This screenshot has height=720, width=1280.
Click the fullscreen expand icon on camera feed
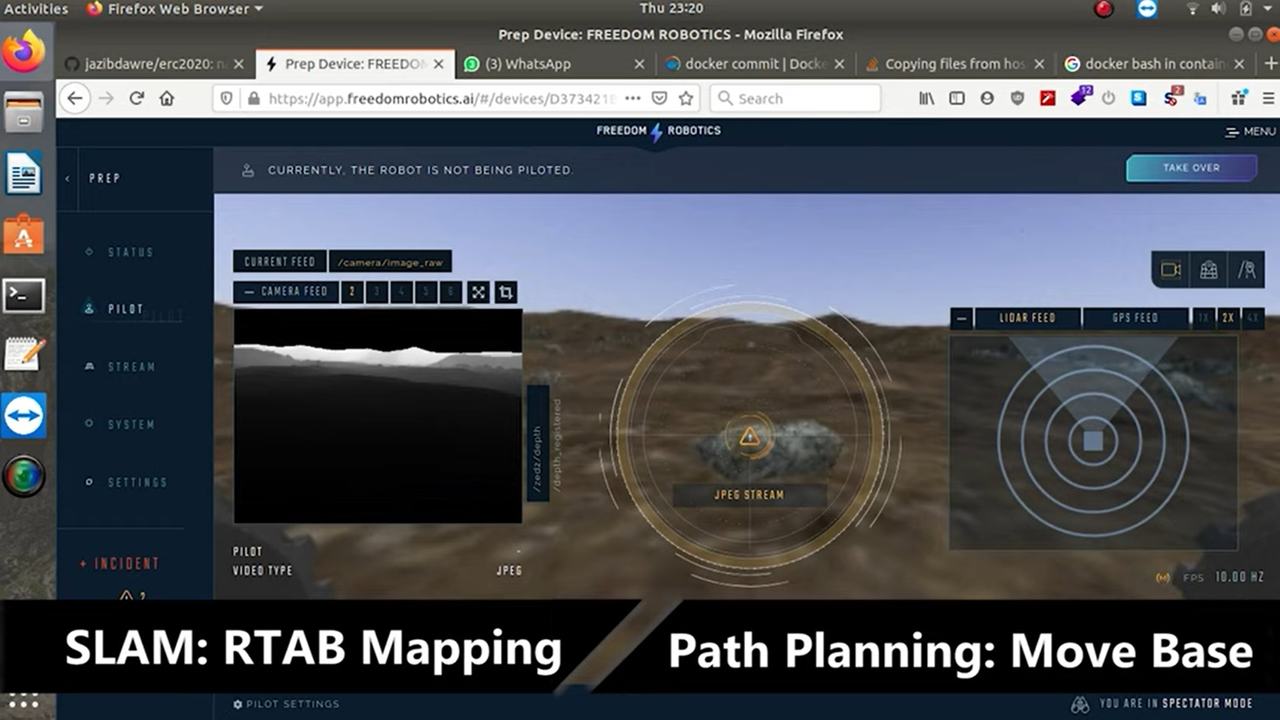(479, 291)
